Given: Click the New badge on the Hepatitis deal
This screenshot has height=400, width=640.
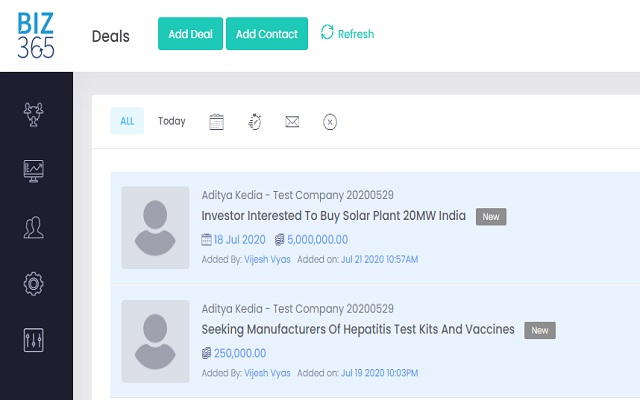Looking at the screenshot, I should pyautogui.click(x=540, y=330).
